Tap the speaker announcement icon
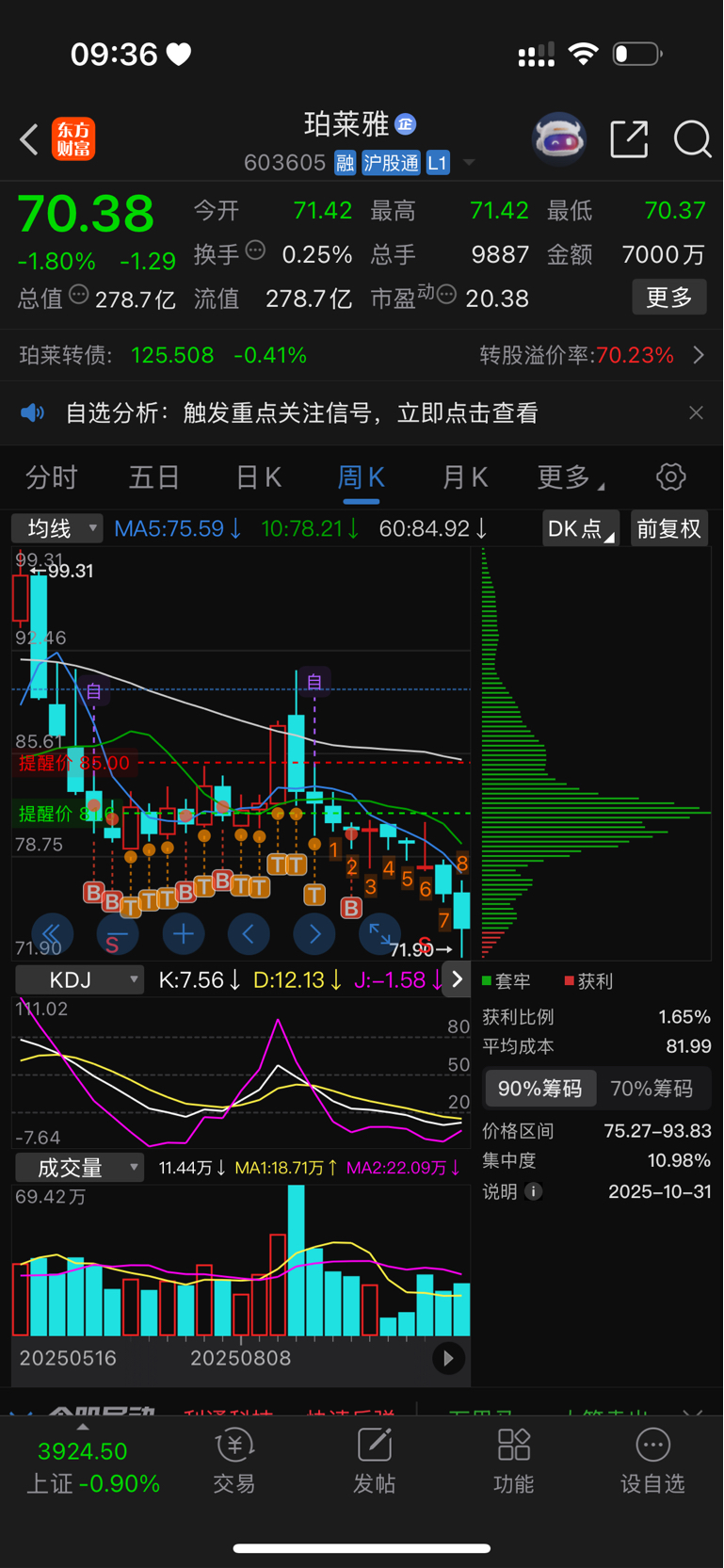 (33, 412)
